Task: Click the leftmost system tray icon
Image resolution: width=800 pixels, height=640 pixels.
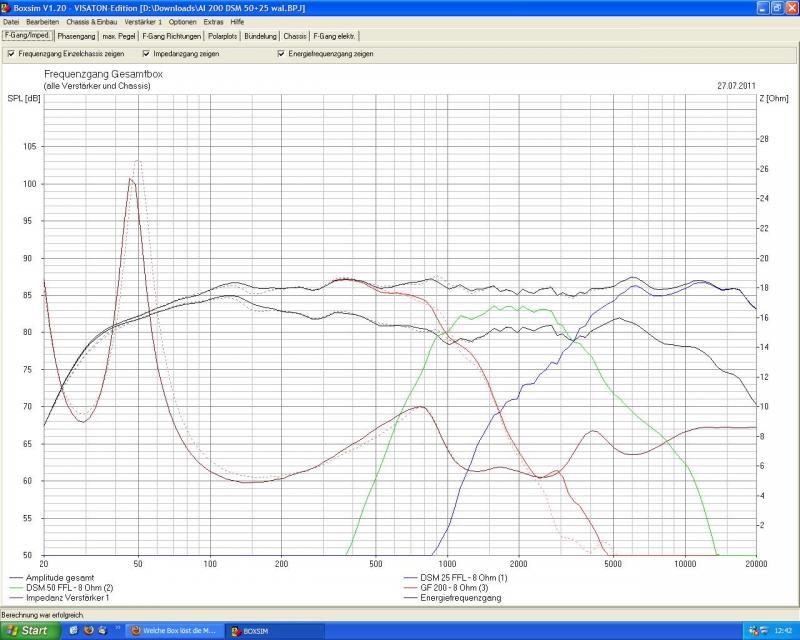Action: [752, 630]
